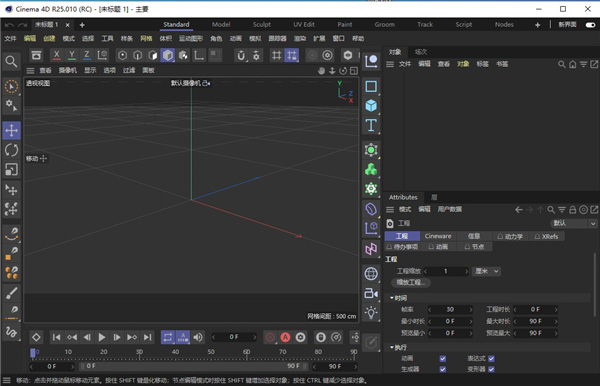Open the viewport 过滤 menu

click(x=129, y=70)
